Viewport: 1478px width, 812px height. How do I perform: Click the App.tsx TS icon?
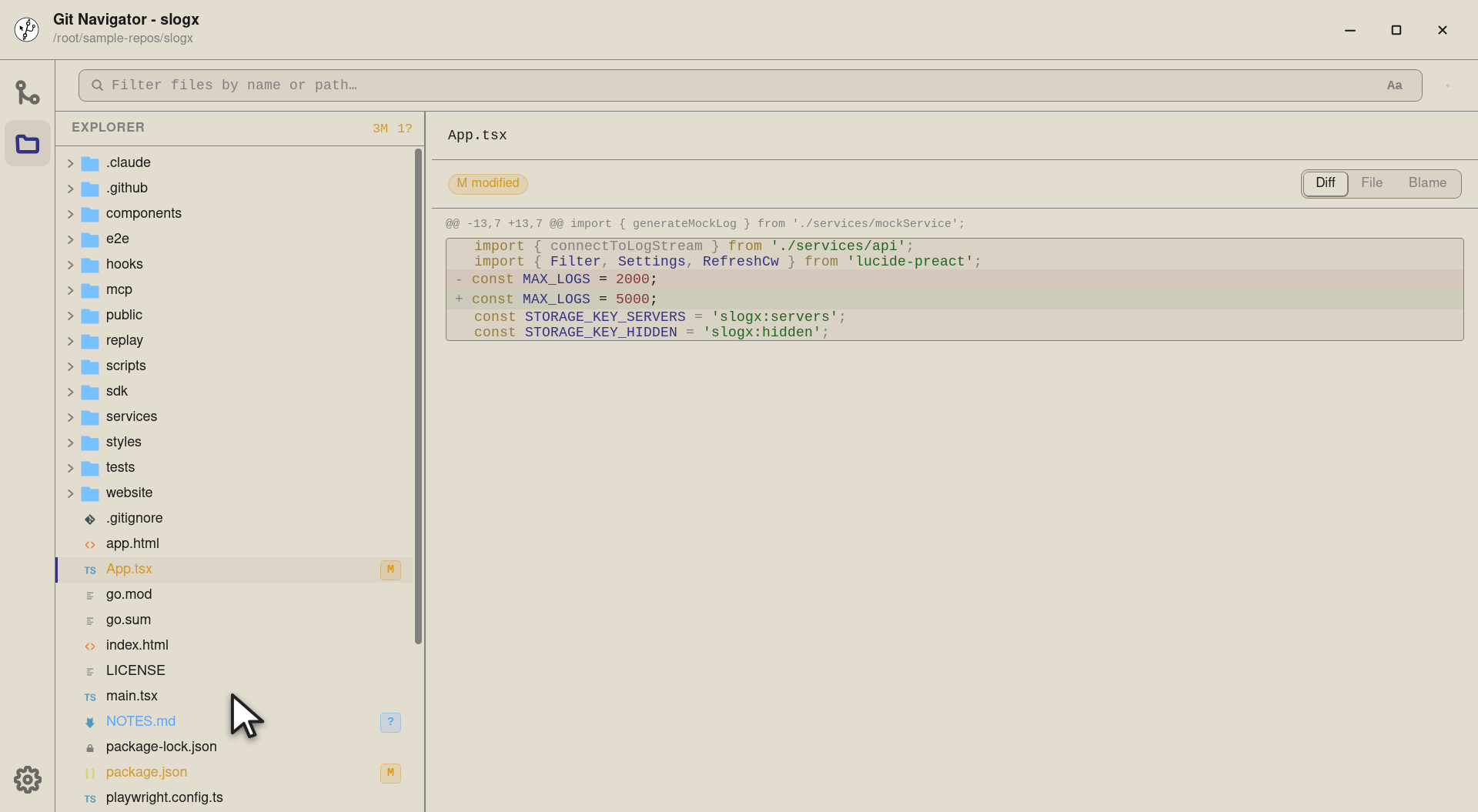click(90, 570)
